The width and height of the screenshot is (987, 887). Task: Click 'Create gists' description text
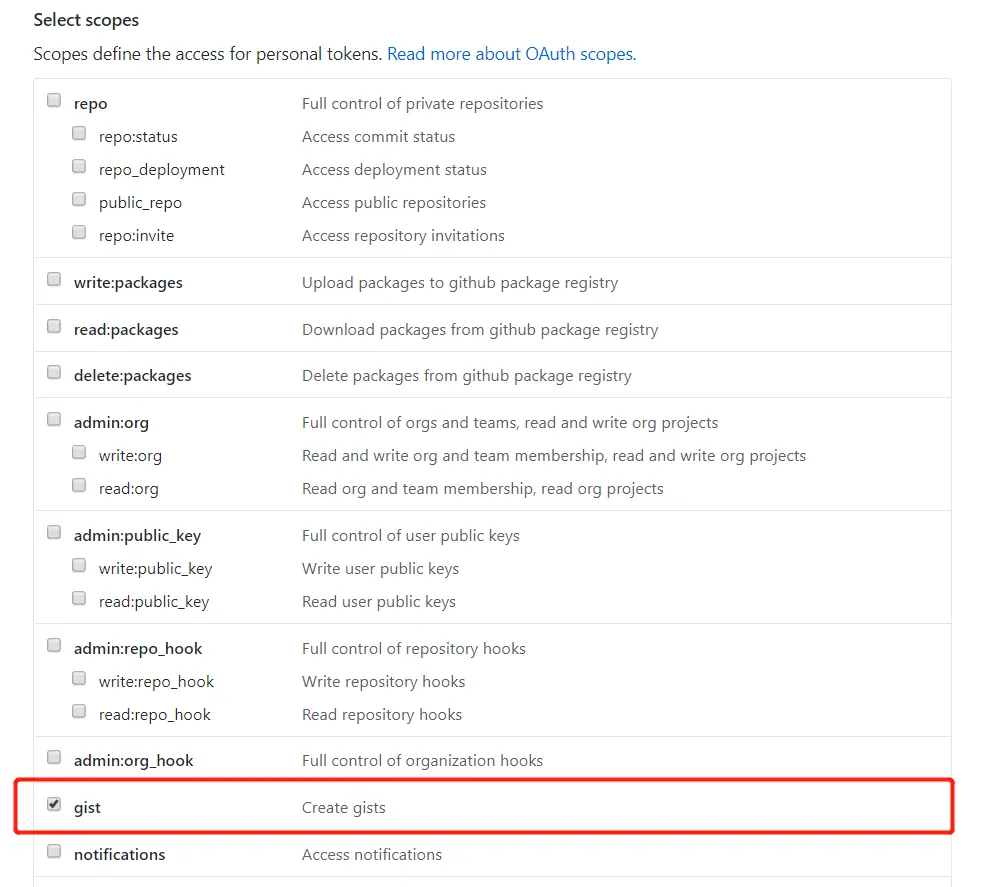pos(344,808)
